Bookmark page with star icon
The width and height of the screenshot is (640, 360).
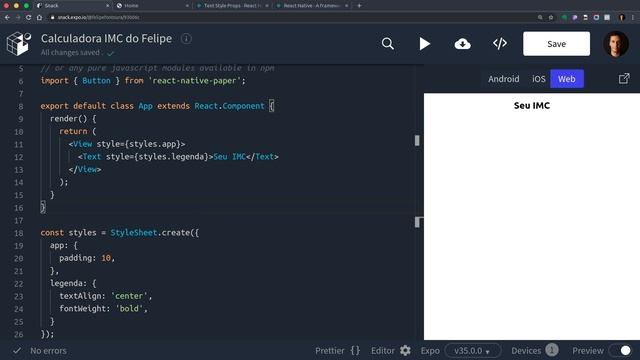tap(551, 18)
